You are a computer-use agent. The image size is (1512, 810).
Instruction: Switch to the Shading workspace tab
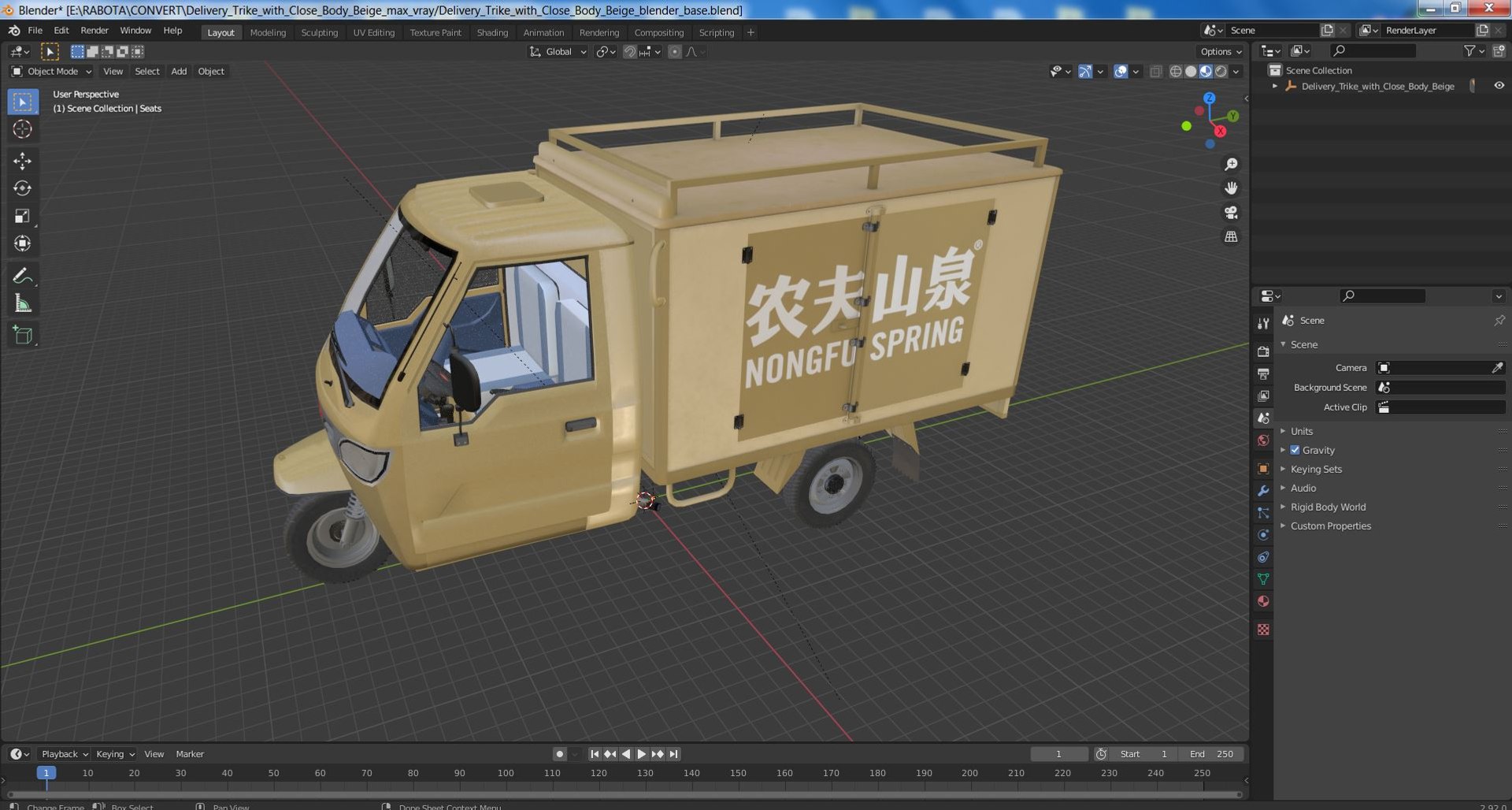[x=492, y=32]
